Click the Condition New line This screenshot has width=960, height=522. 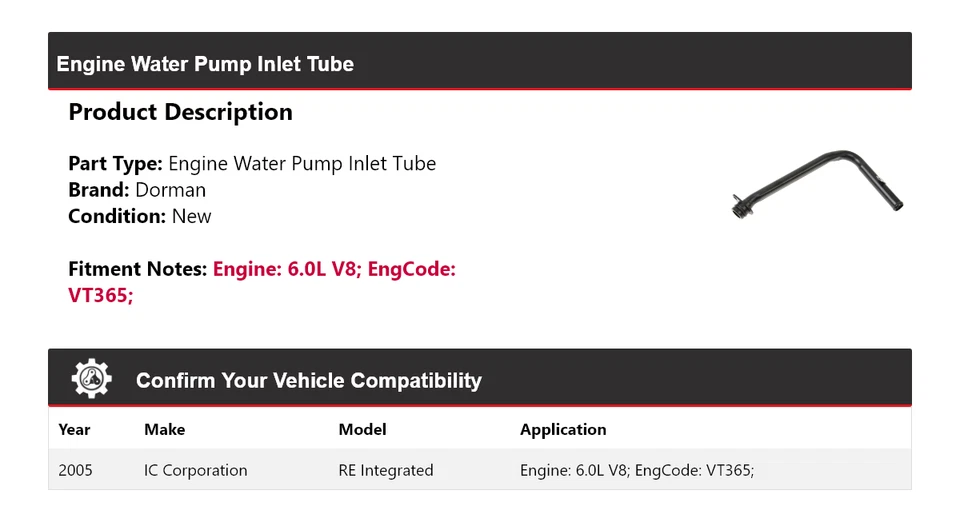point(140,216)
